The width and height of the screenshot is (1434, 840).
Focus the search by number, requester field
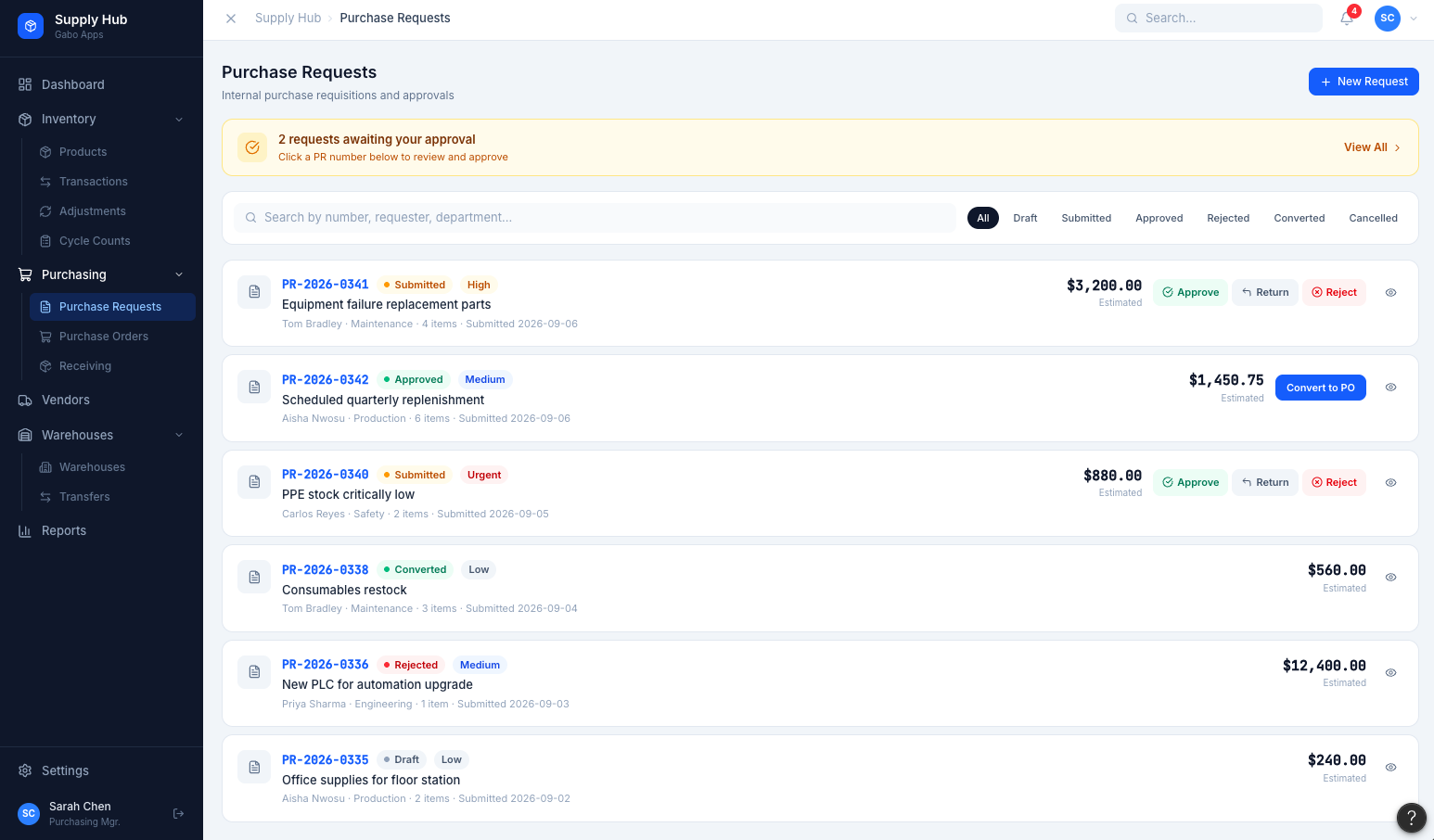595,218
